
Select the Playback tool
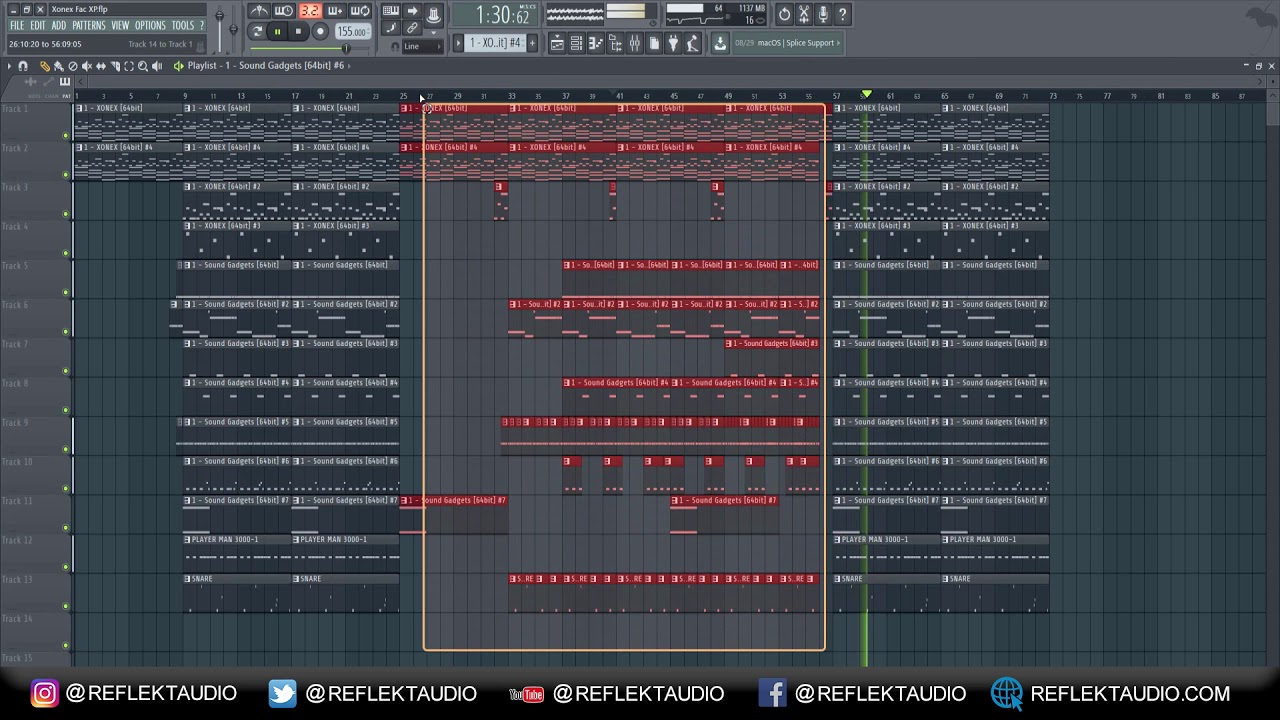(x=156, y=66)
